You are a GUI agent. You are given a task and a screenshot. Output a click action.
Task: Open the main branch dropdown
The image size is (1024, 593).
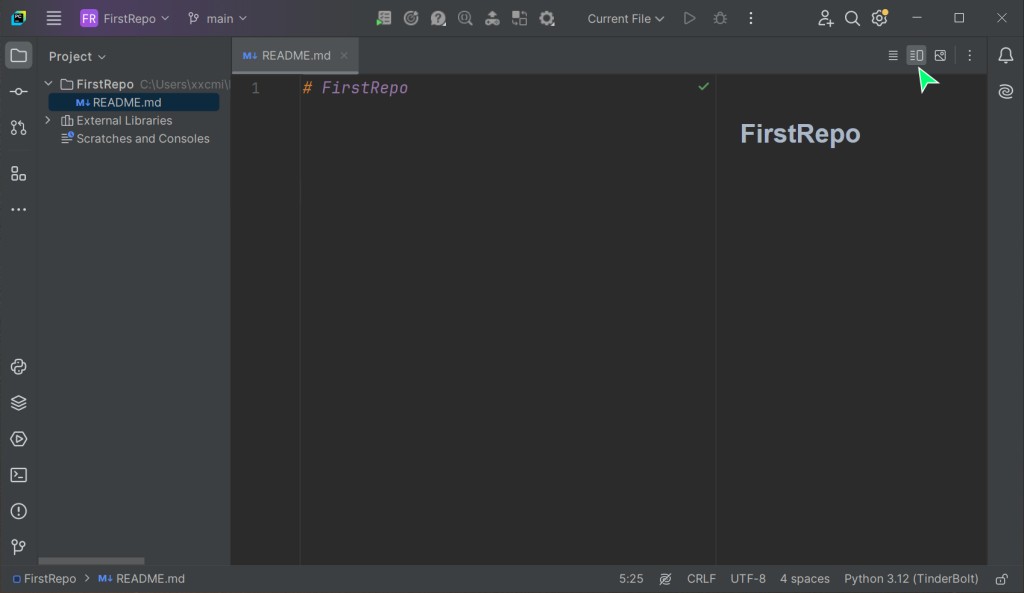tap(217, 18)
